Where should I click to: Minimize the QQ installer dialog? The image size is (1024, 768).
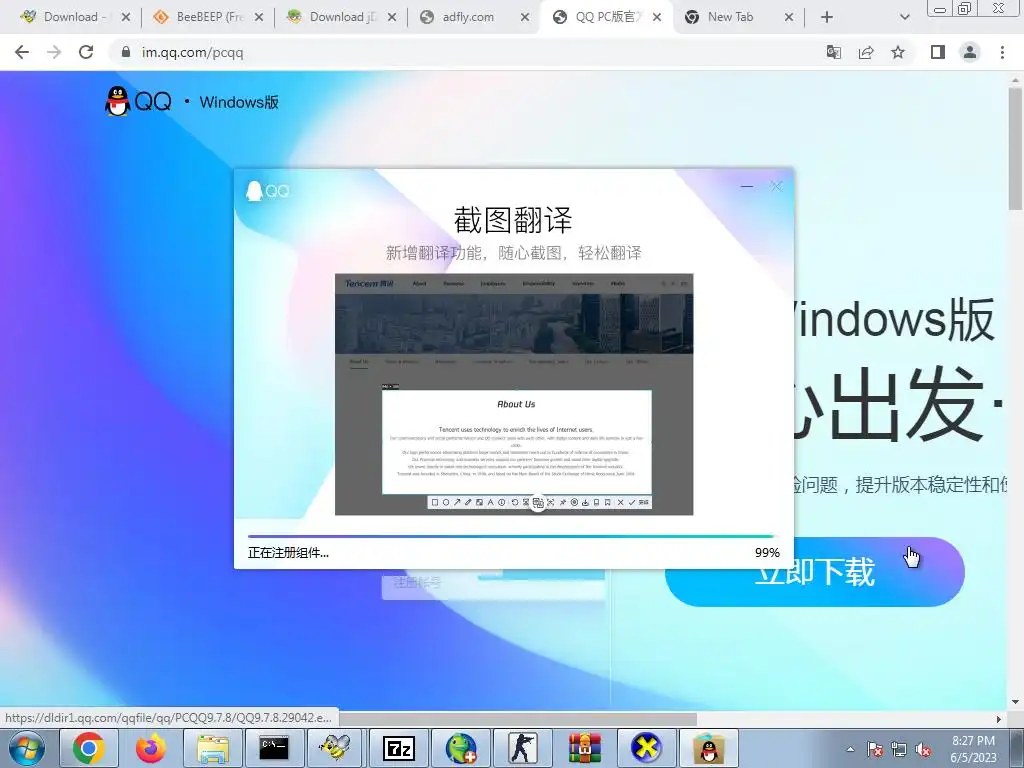click(x=747, y=187)
